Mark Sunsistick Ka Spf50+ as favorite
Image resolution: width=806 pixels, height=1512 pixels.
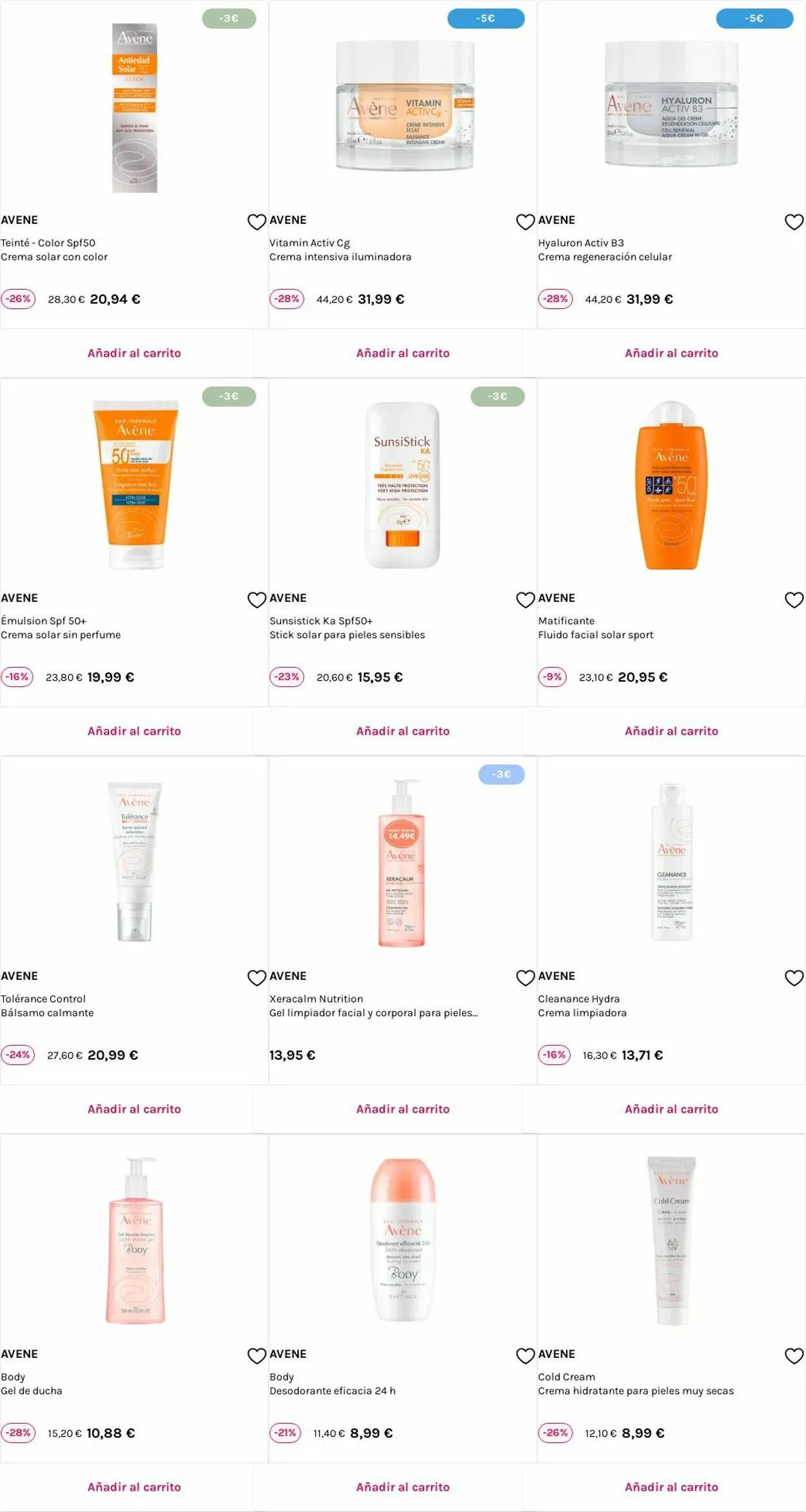pos(526,600)
